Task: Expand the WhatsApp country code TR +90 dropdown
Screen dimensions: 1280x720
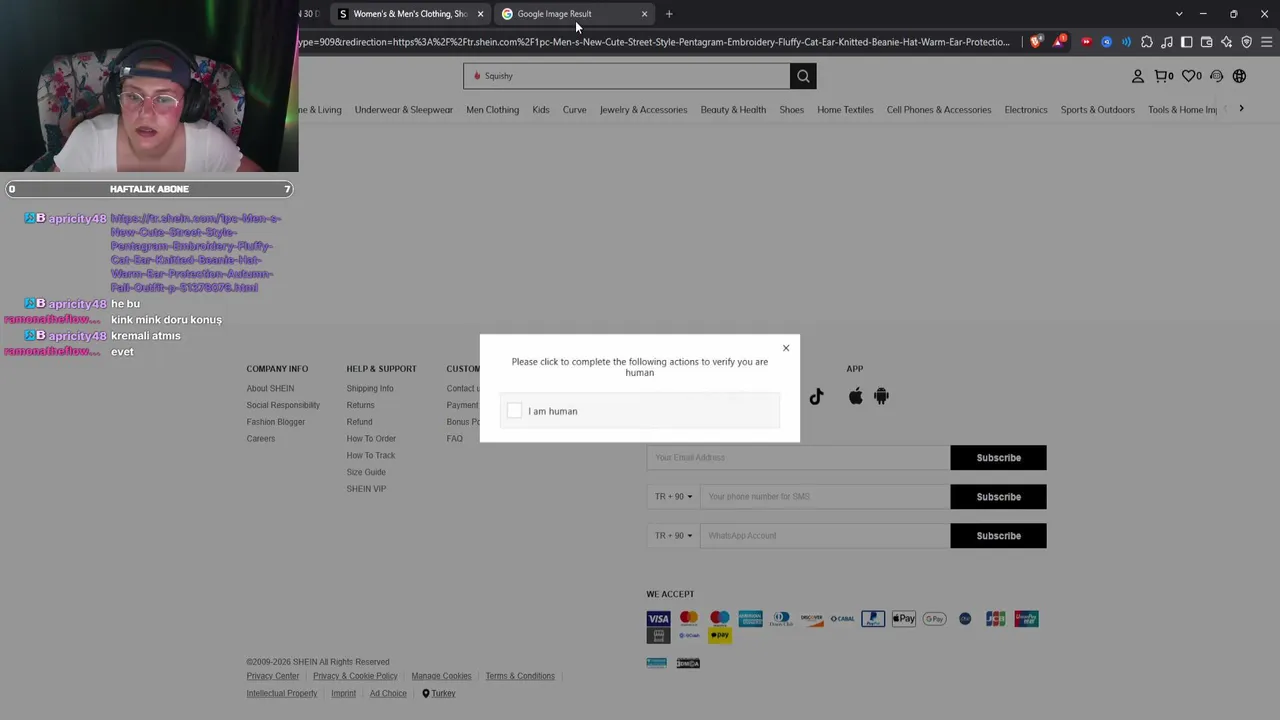Action: click(674, 536)
